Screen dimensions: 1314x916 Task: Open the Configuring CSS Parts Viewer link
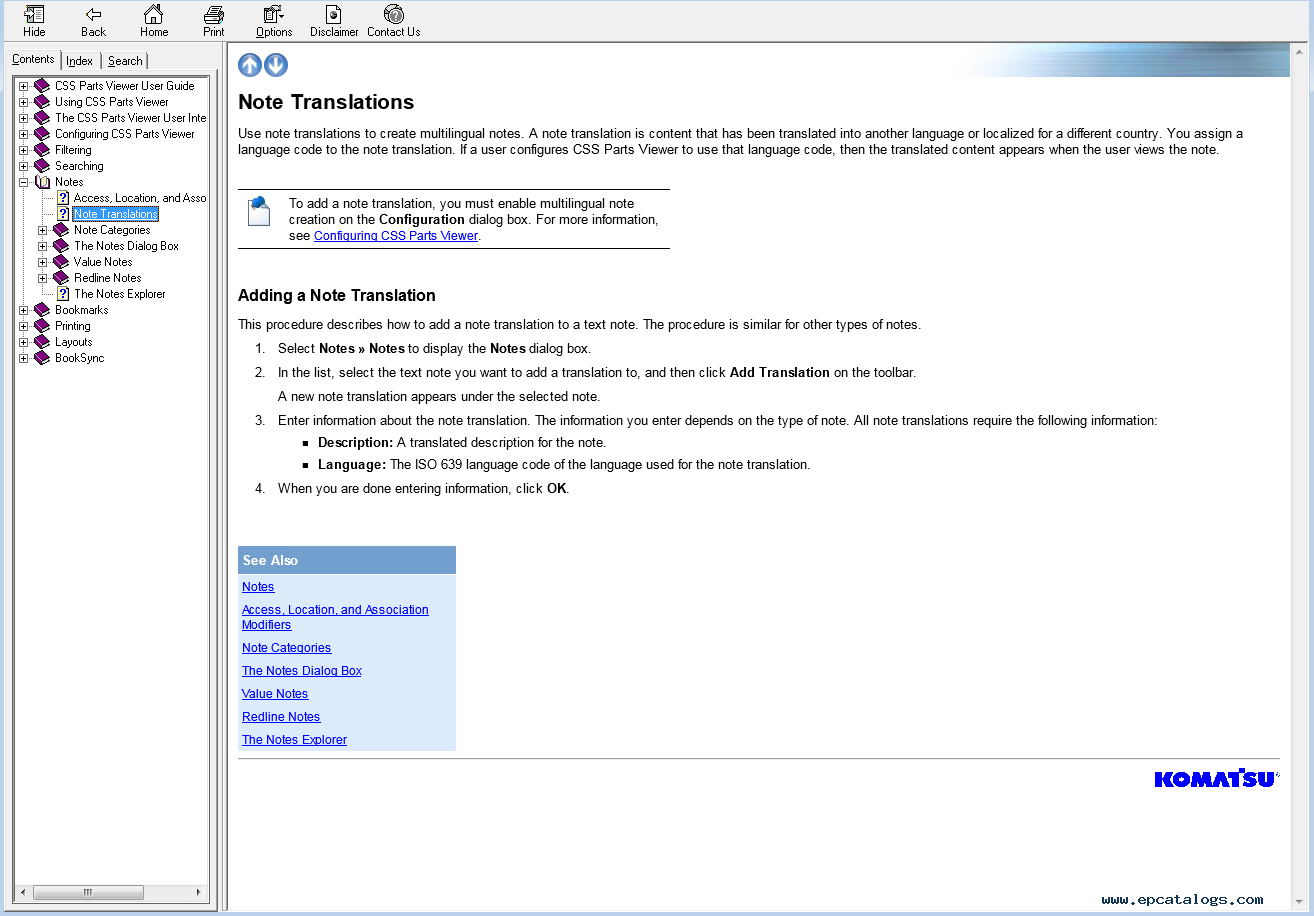396,236
